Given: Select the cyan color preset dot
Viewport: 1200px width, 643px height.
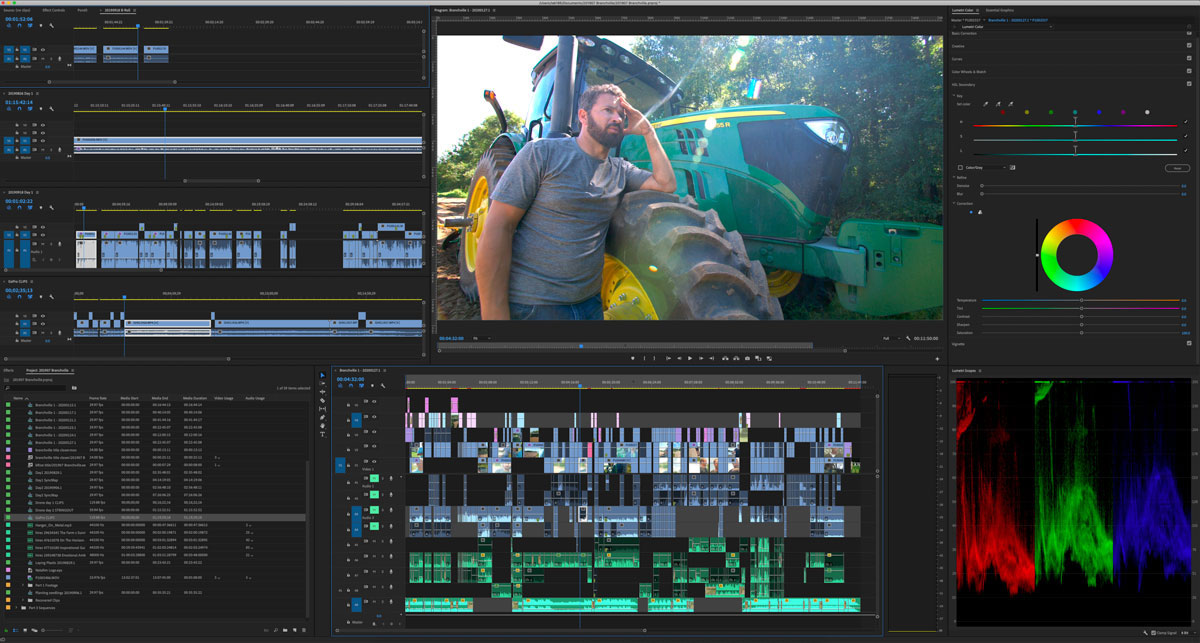Looking at the screenshot, I should [x=1075, y=112].
